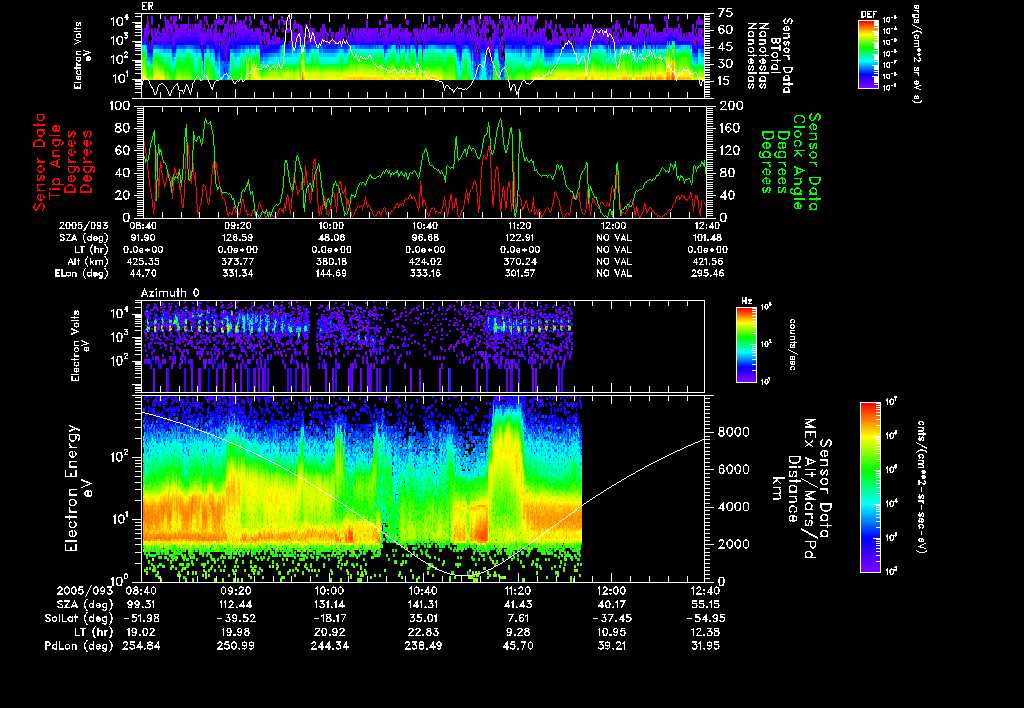The width and height of the screenshot is (1024, 708).
Task: Click the altitude value '424.02'
Action: [x=425, y=261]
